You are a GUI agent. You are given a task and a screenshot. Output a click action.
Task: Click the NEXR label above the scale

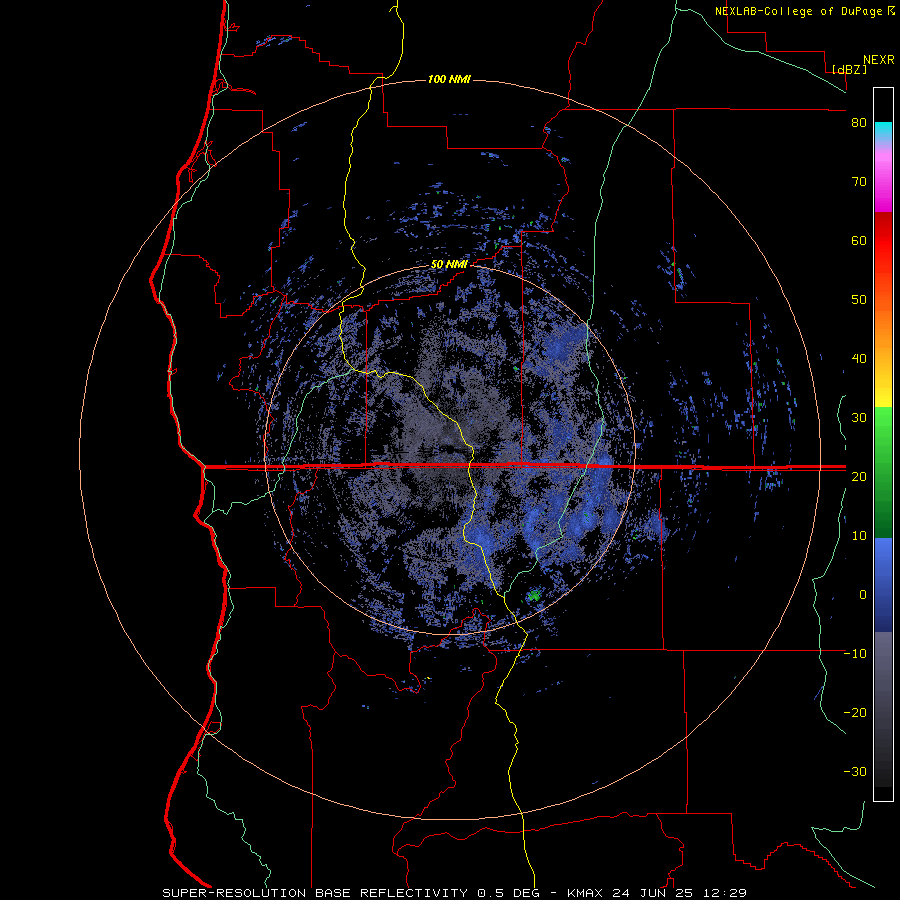click(878, 60)
